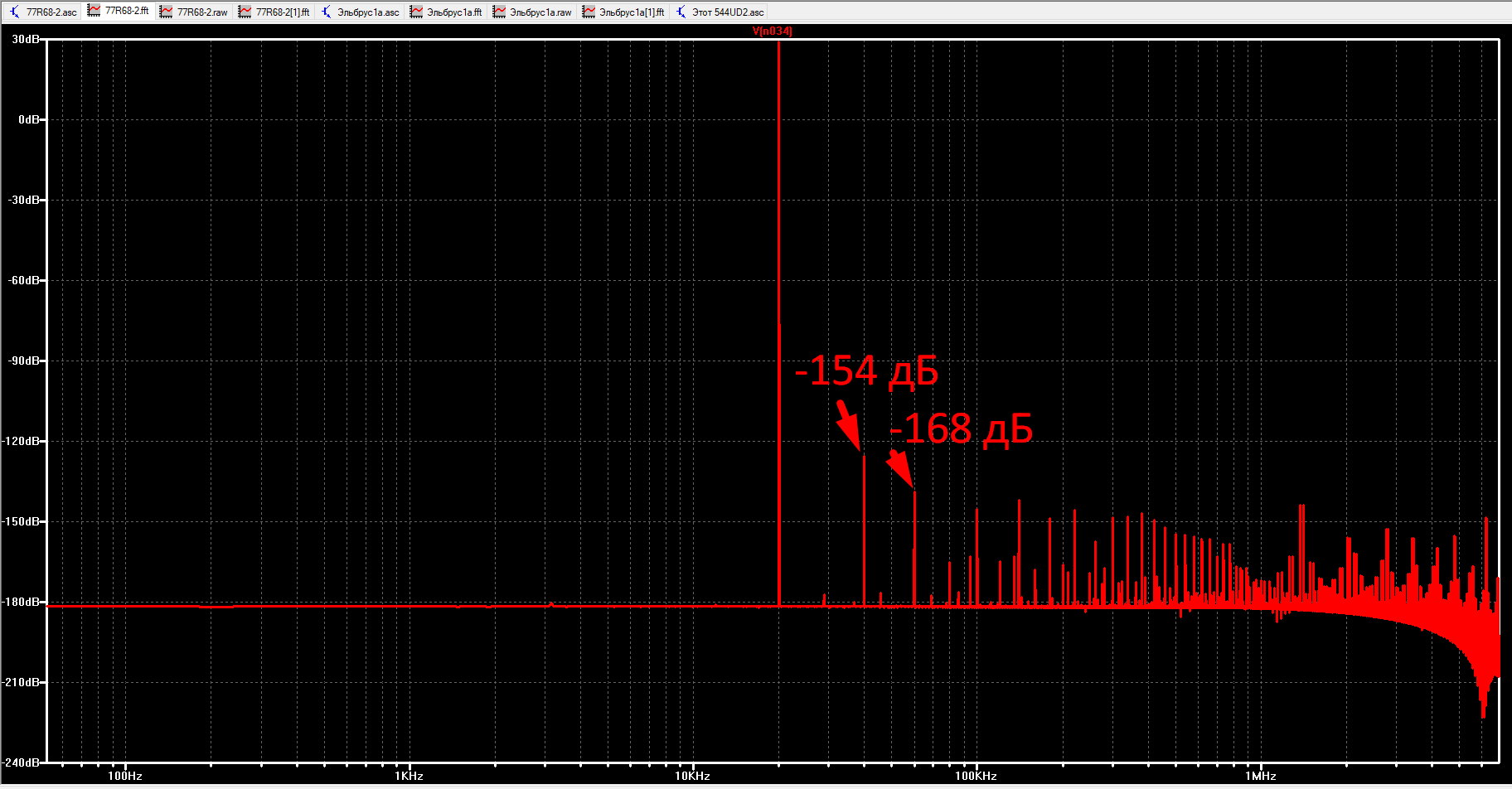Image resolution: width=1512 pixels, height=789 pixels.
Task: Click the -150dB vertical axis label
Action: [22, 521]
